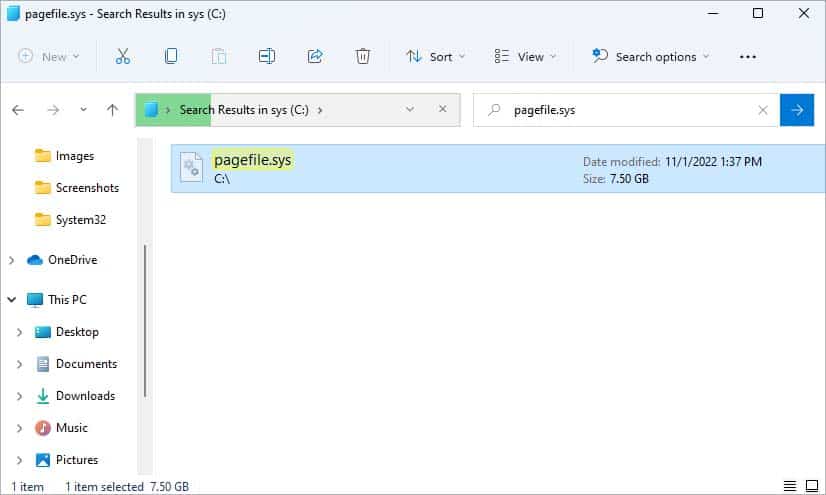This screenshot has width=826, height=495.
Task: Expand the Music tree node
Action: pos(19,428)
